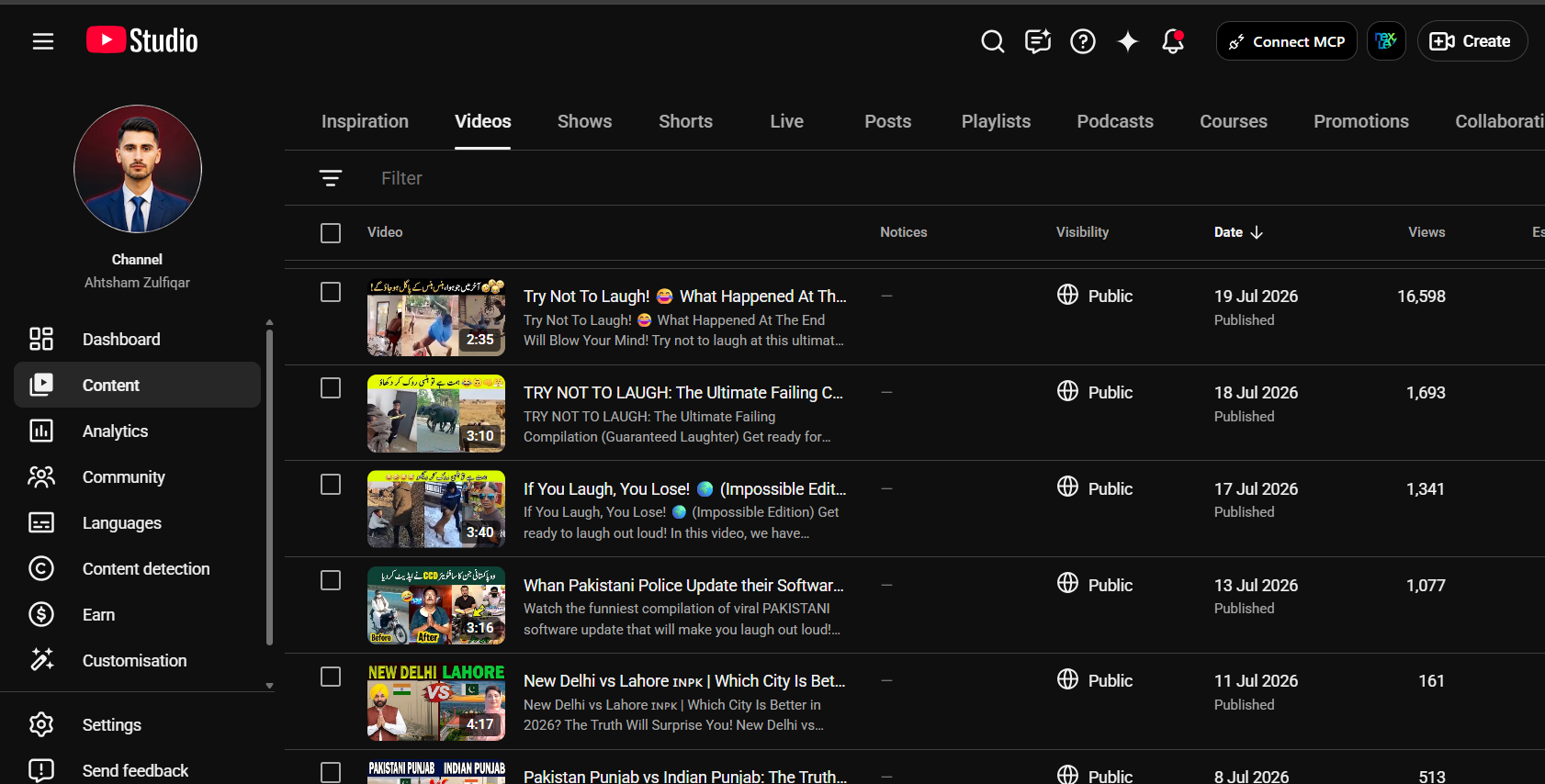
Task: Switch to the Playlists tab
Action: coord(996,121)
